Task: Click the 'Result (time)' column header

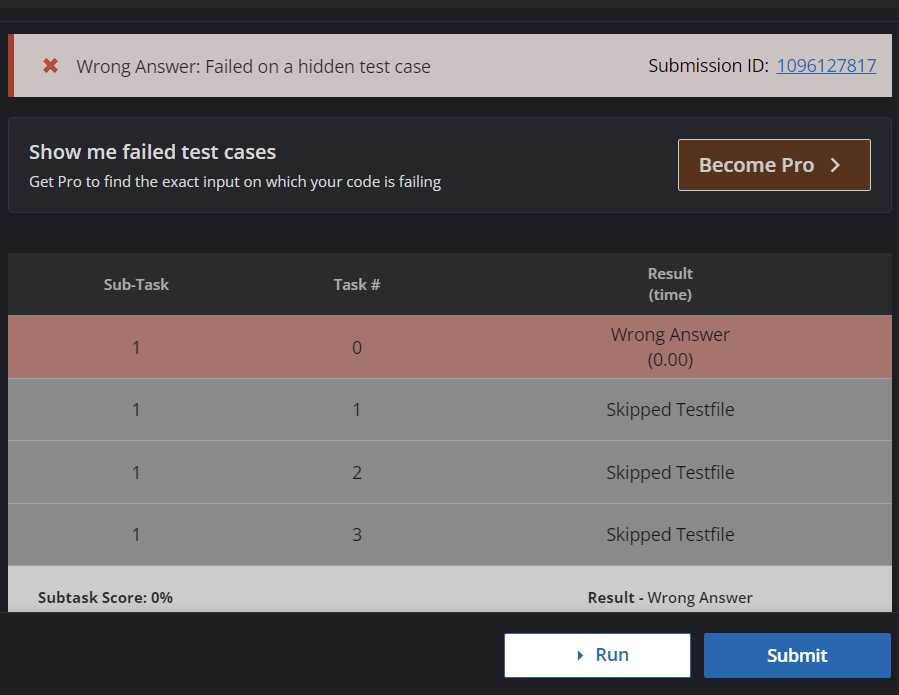Action: [x=670, y=284]
